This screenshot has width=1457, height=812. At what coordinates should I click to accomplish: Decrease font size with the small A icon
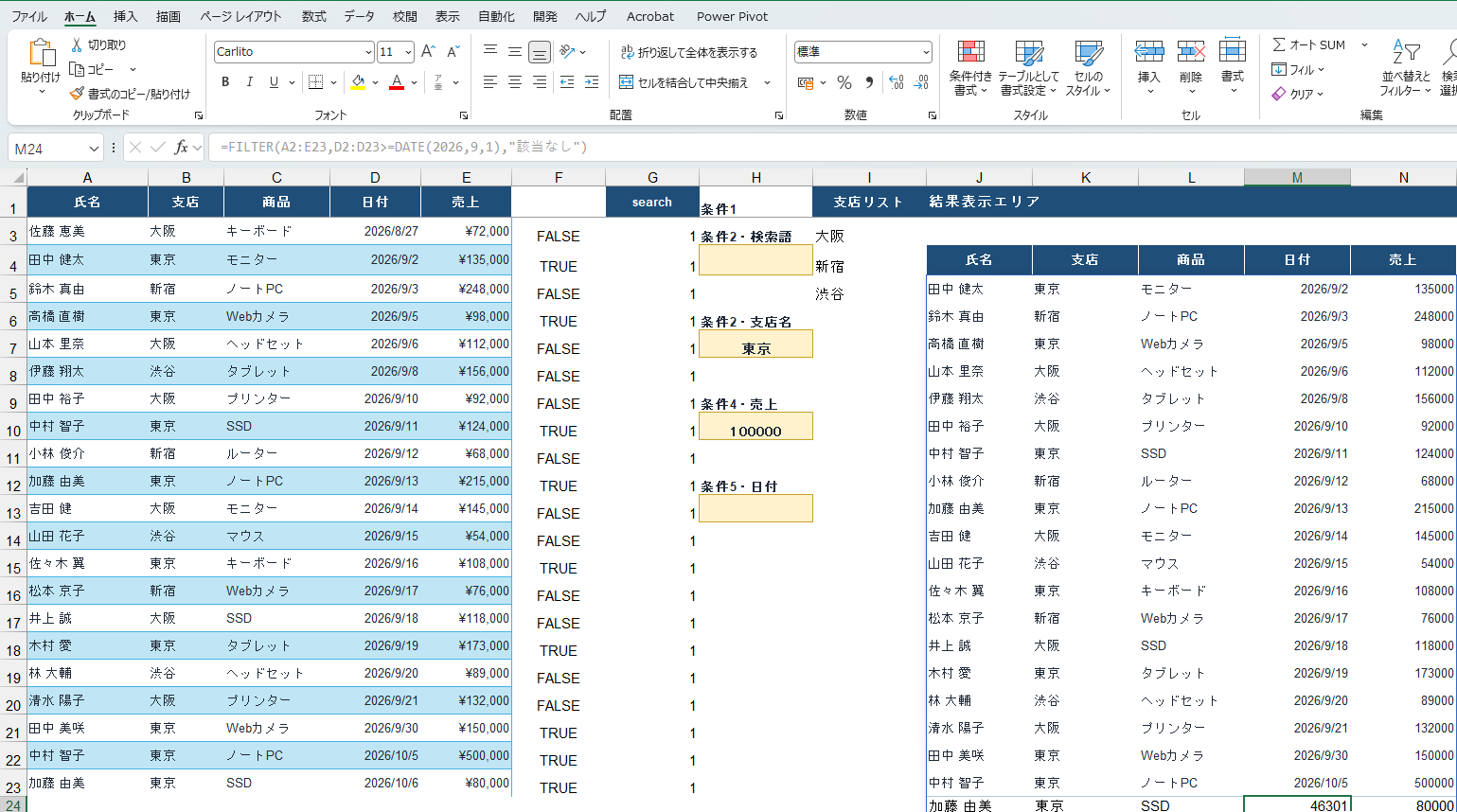point(453,52)
